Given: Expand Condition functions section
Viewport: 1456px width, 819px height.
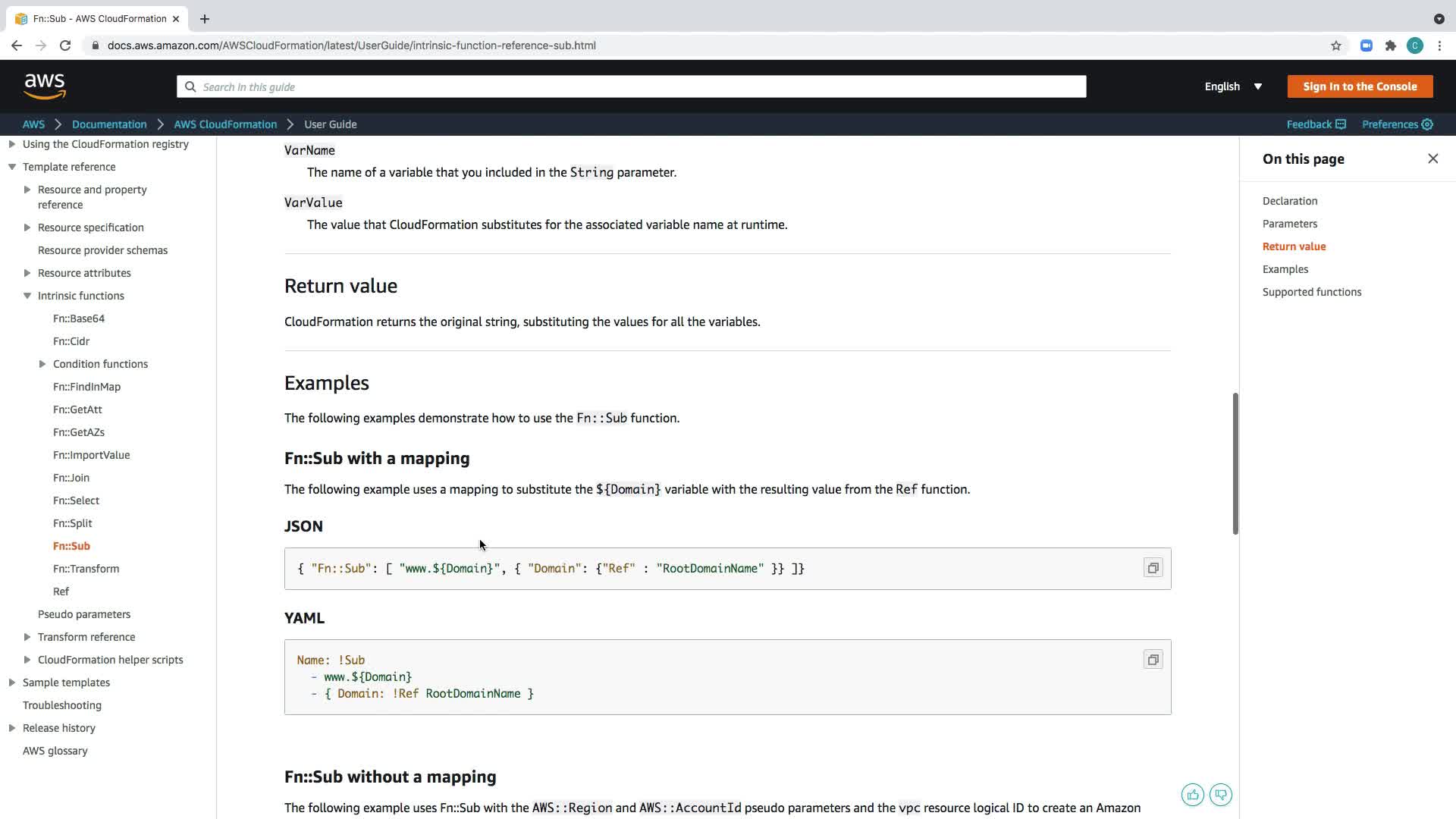Looking at the screenshot, I should click(x=42, y=364).
